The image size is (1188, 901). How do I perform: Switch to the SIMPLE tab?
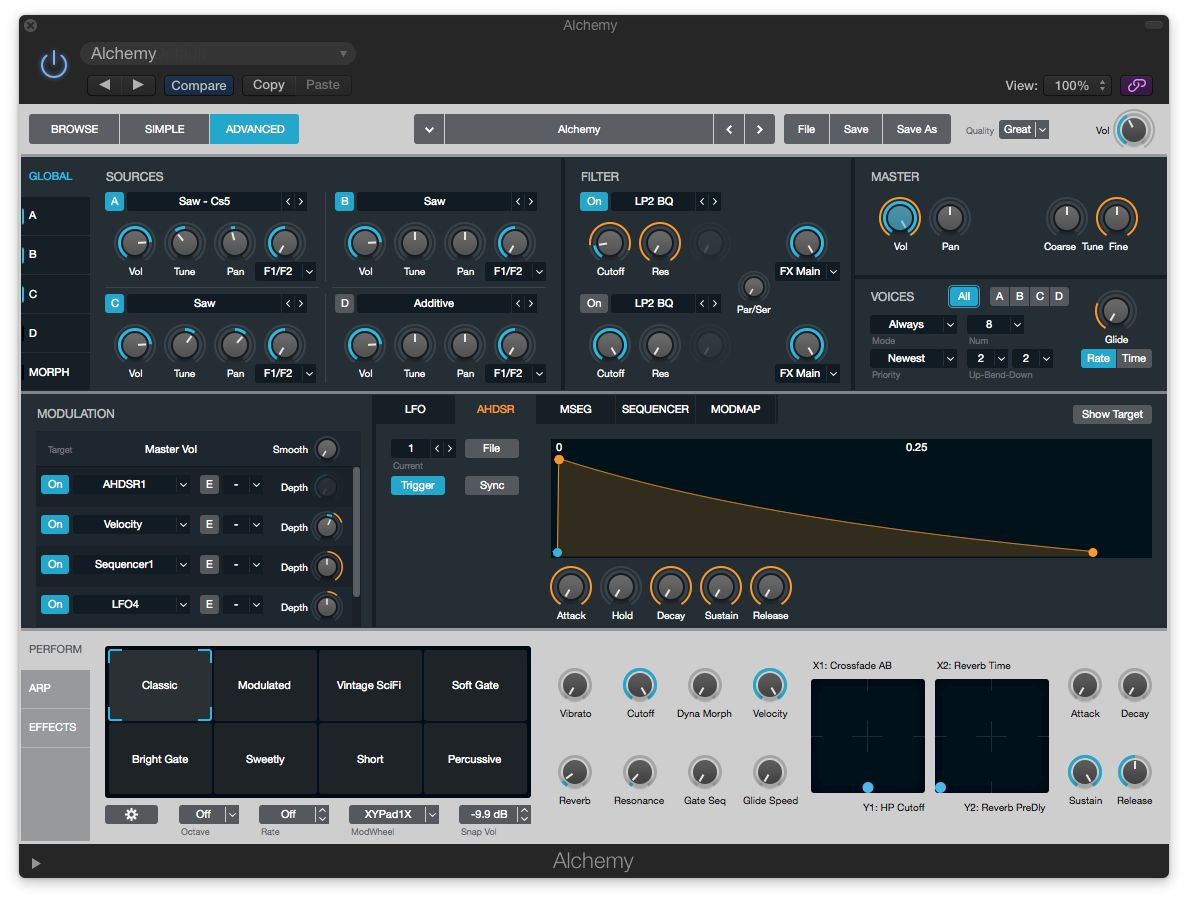[165, 128]
